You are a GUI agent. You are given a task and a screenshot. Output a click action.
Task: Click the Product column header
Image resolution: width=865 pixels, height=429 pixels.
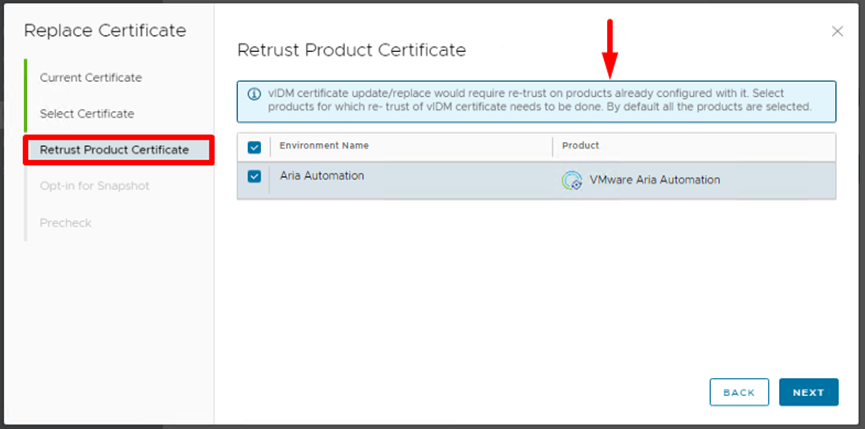[x=580, y=146]
